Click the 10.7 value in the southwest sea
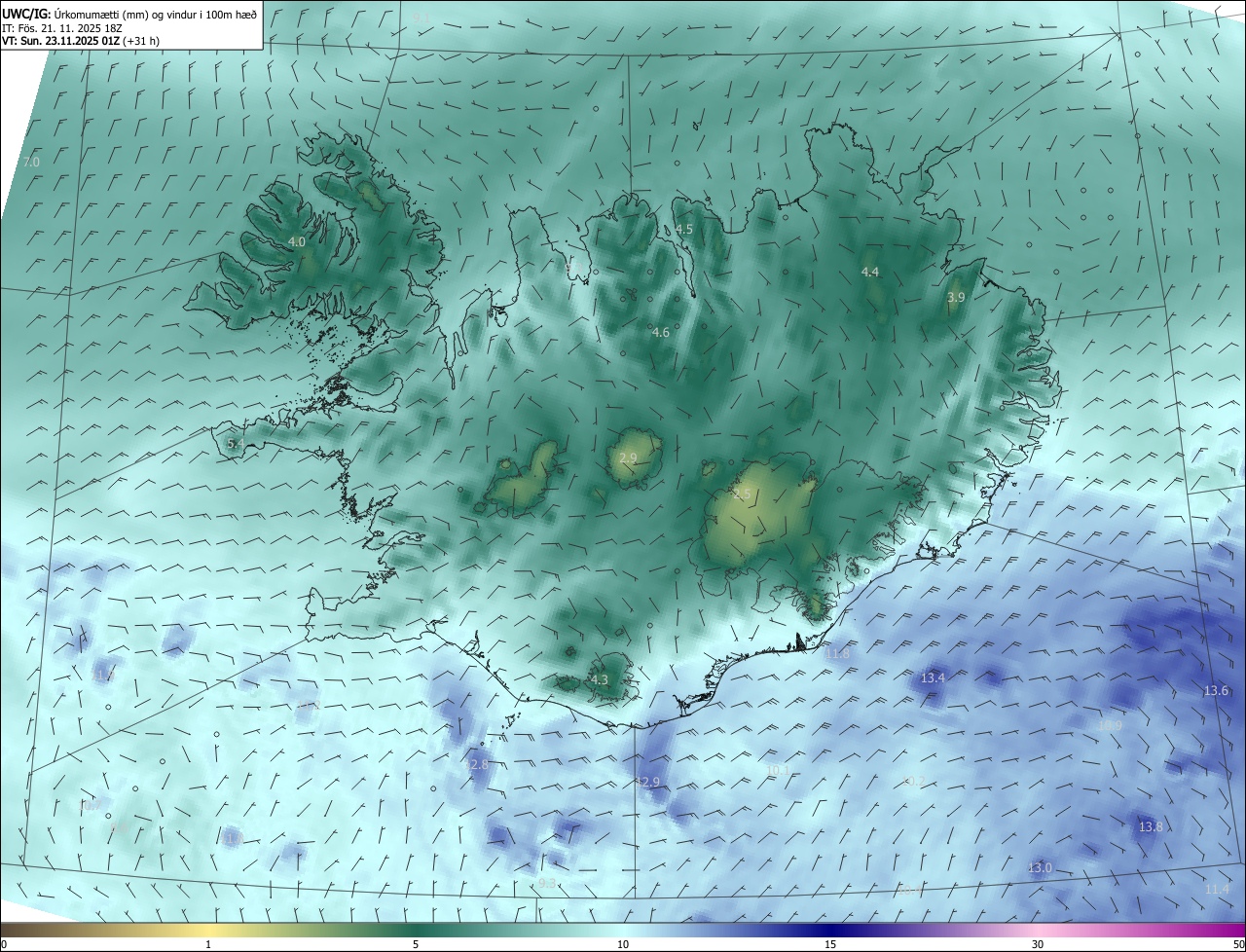 pos(89,805)
